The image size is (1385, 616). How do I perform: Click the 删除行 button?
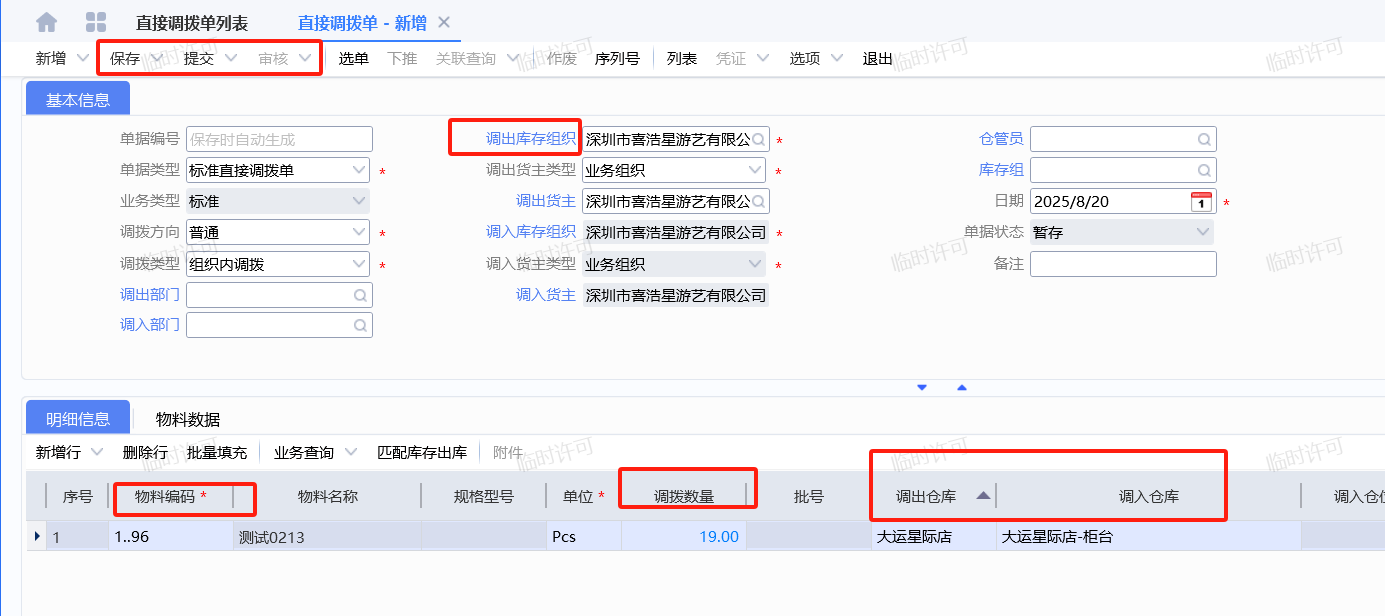click(x=145, y=453)
